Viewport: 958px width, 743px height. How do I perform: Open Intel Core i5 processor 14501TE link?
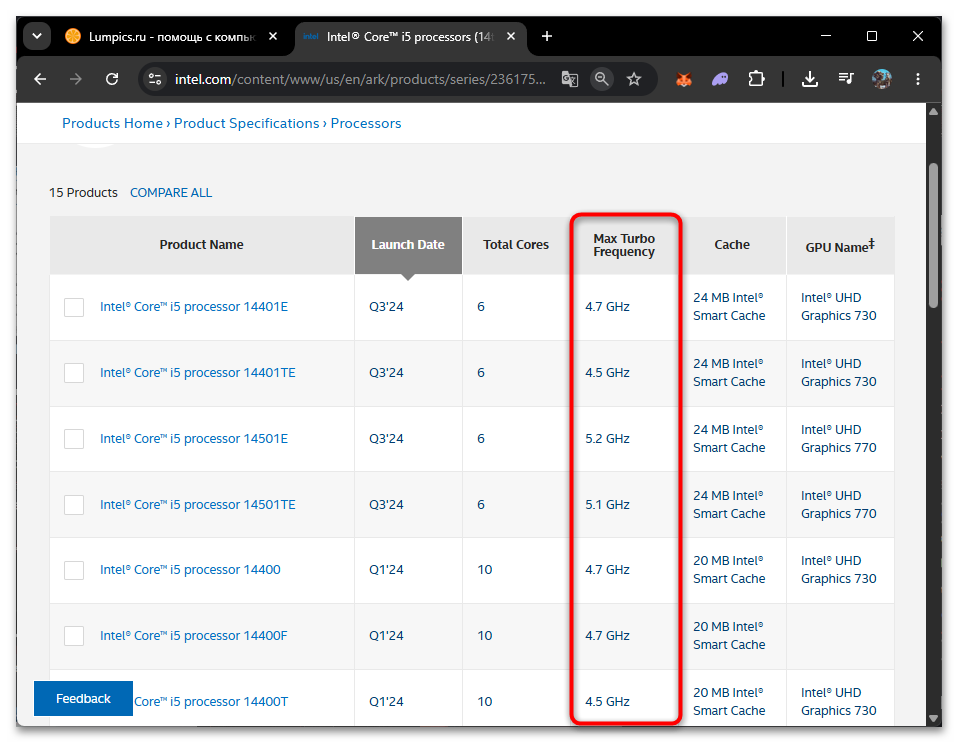pos(197,505)
